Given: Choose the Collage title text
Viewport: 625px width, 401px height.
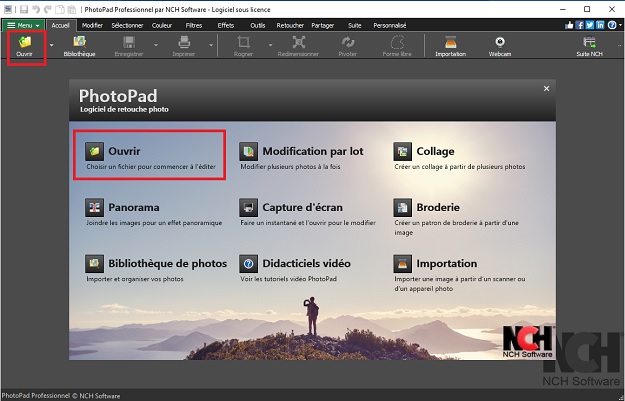Looking at the screenshot, I should 435,151.
